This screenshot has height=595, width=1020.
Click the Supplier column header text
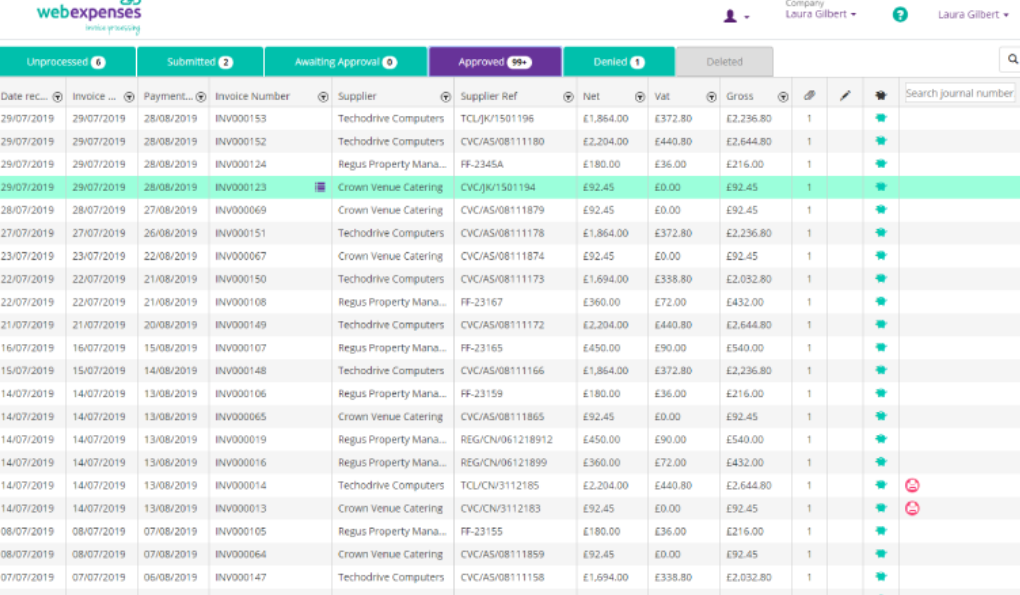(357, 96)
